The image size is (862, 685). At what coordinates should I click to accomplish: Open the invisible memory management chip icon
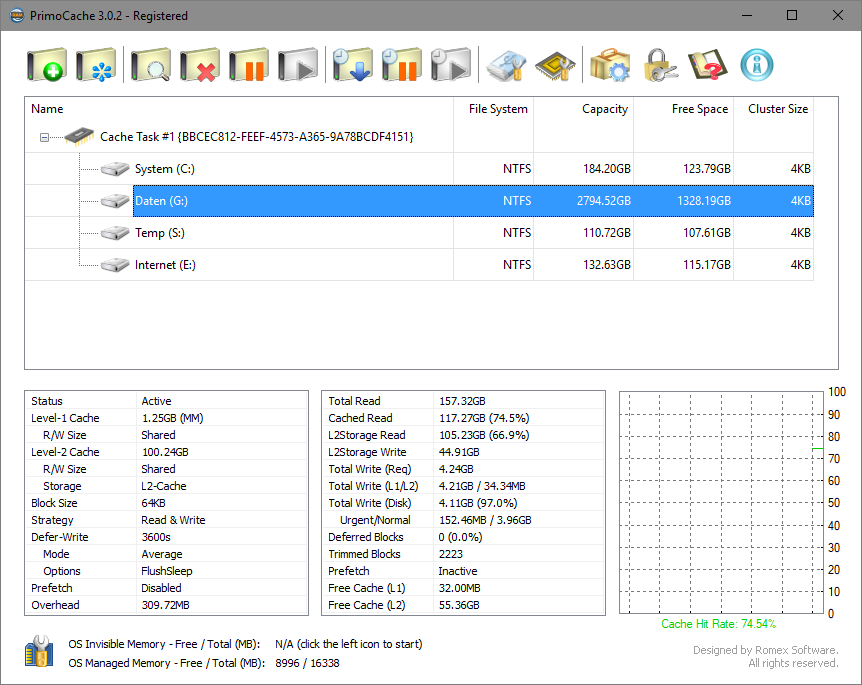click(555, 66)
